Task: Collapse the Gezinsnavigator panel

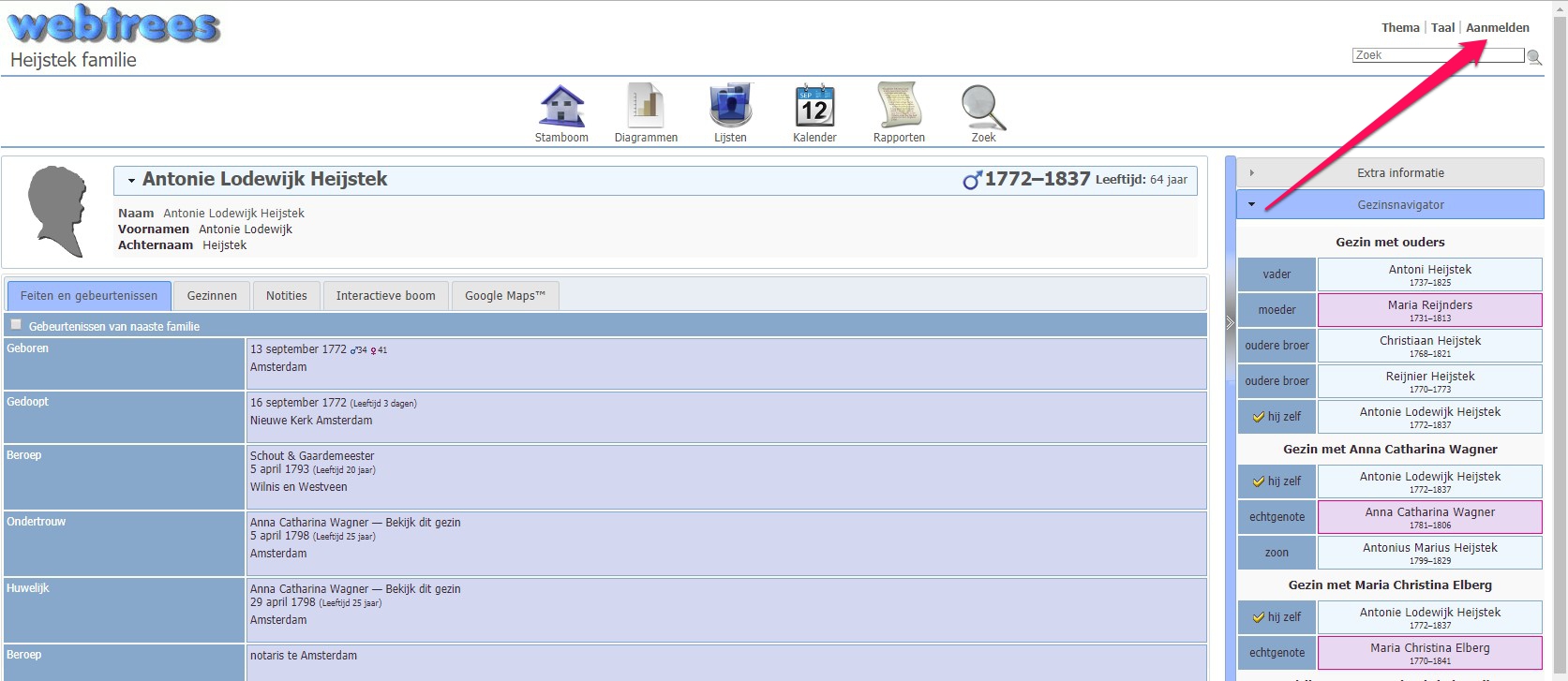Action: point(1390,205)
